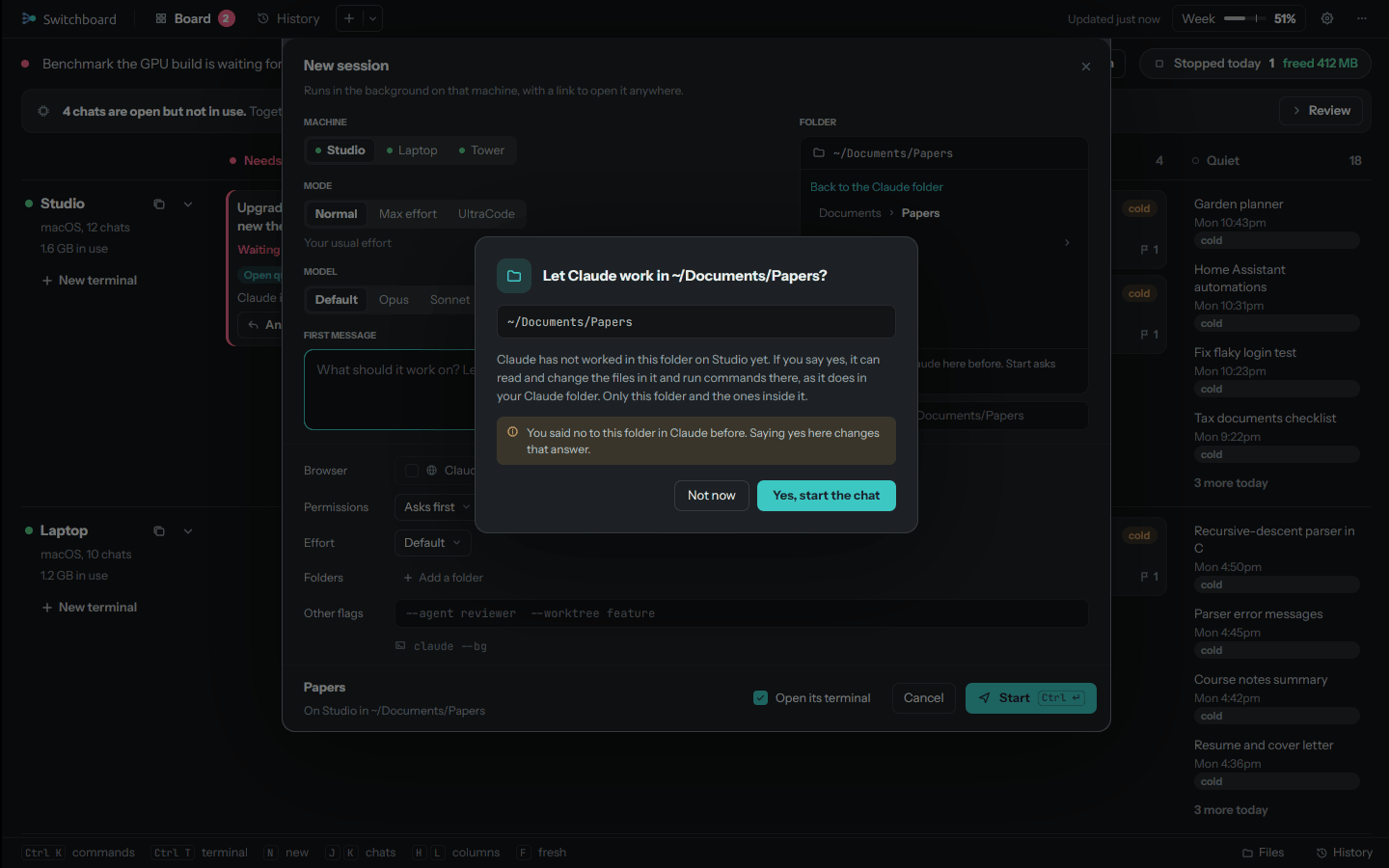Click the plus icon beside Add a folder
Screen dimensions: 1389x868
408,578
